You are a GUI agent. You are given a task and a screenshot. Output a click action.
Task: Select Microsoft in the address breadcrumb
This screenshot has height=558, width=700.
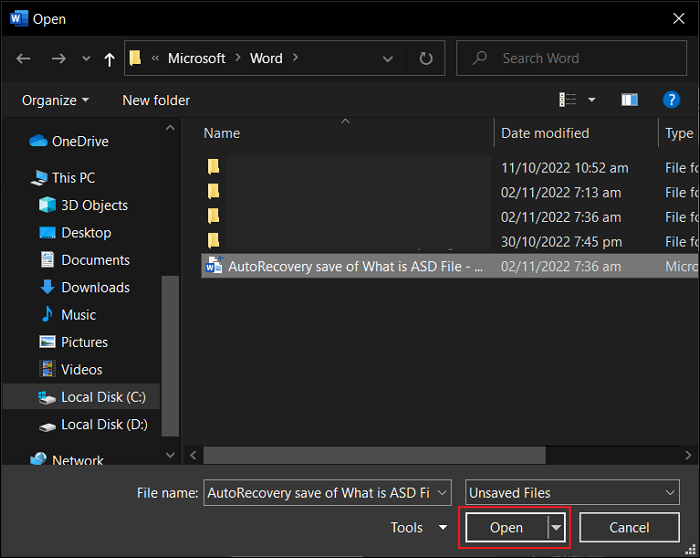pyautogui.click(x=196, y=58)
